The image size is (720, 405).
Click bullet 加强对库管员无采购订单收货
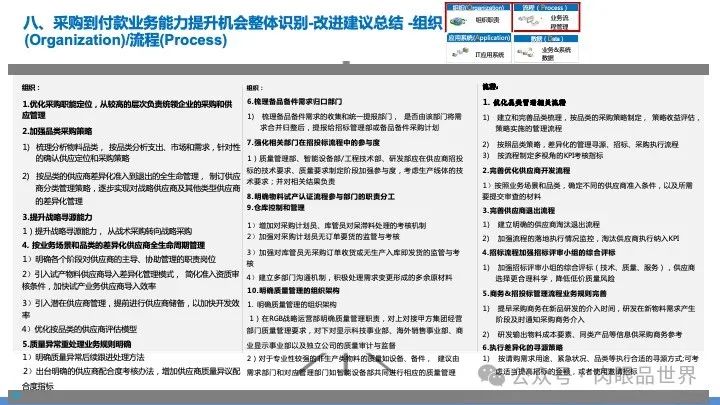click(x=353, y=258)
